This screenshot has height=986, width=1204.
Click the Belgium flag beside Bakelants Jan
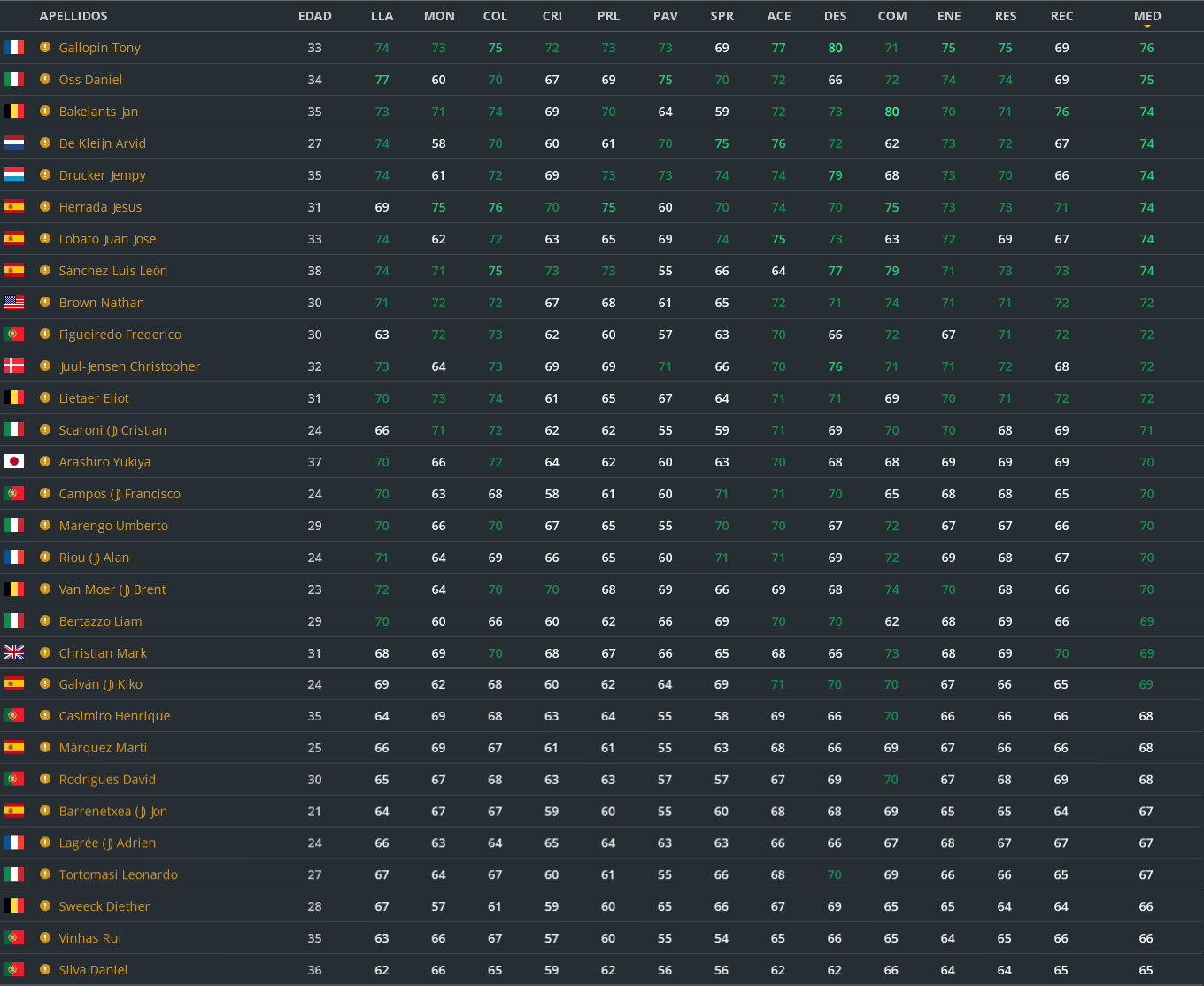pos(14,112)
